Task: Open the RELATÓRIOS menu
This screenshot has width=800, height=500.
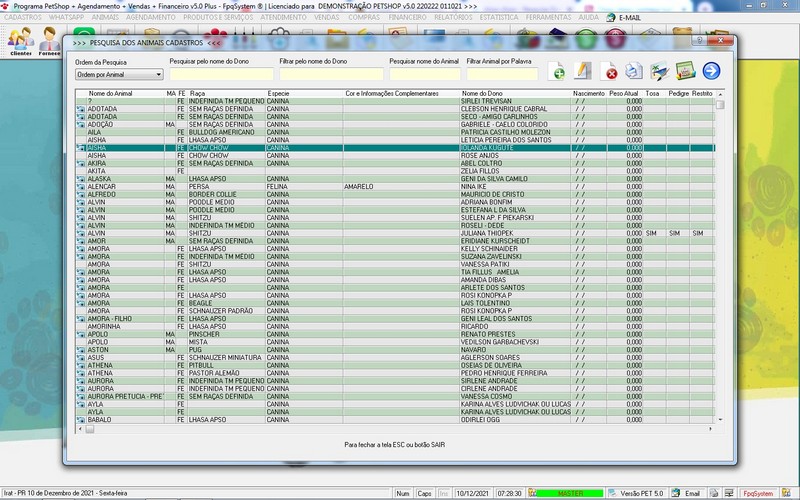Action: (x=453, y=17)
